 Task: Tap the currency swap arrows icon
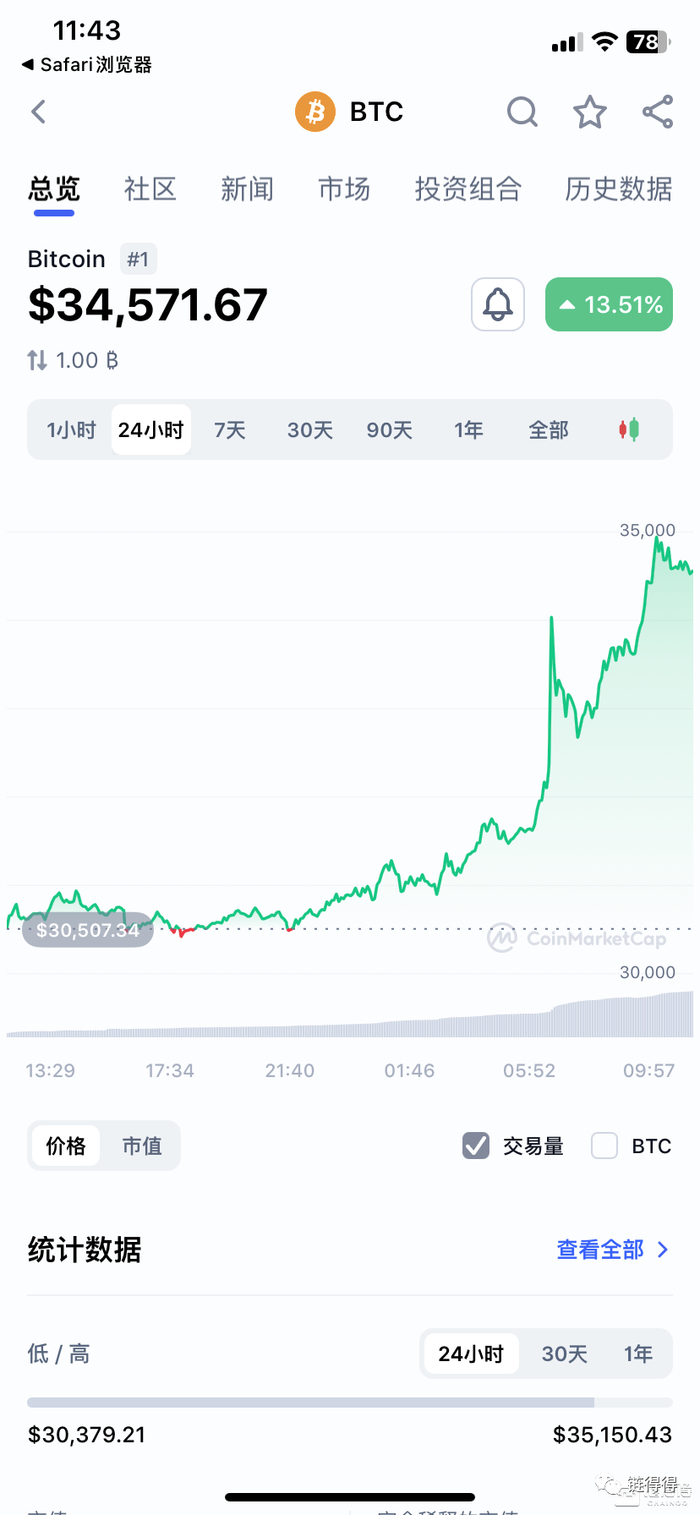click(x=37, y=360)
